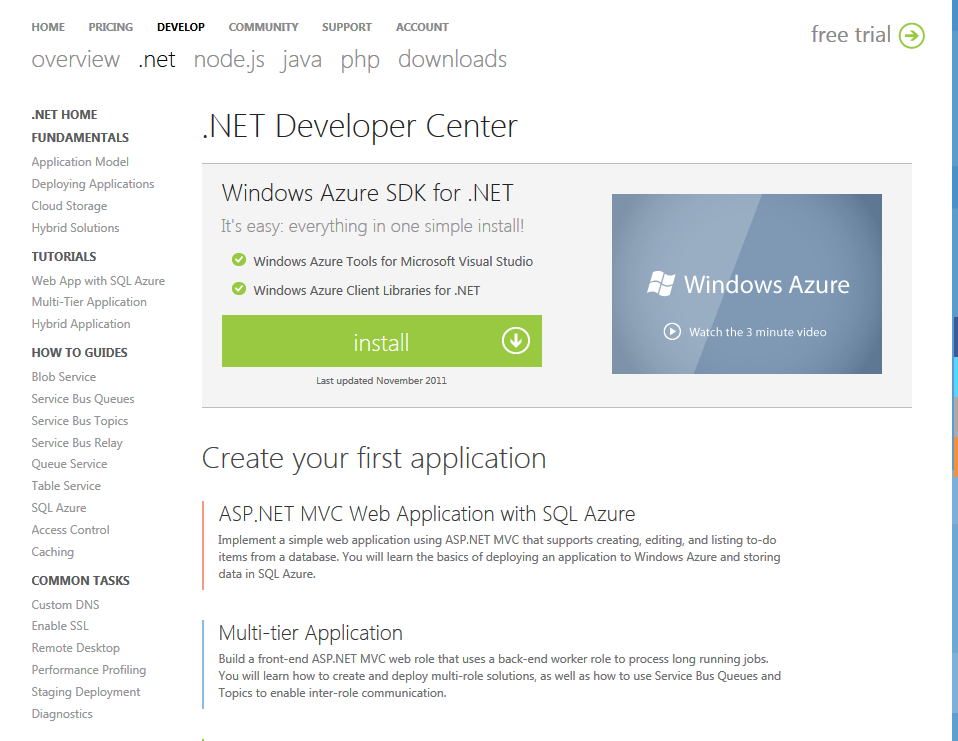Go to .NET HOME in sidebar

click(65, 115)
